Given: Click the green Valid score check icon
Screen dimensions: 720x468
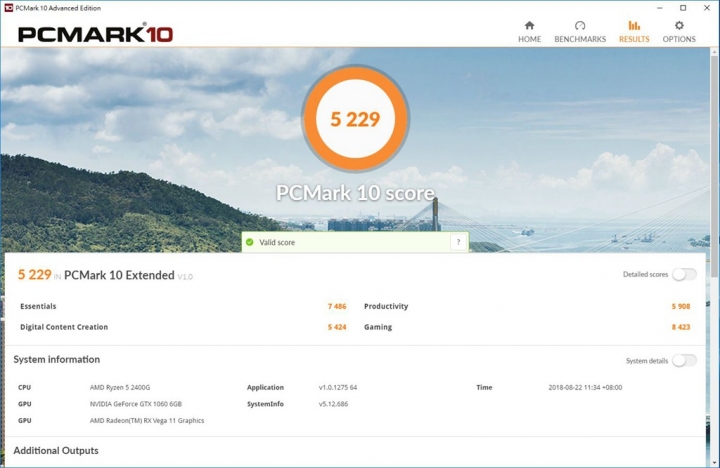Looking at the screenshot, I should click(249, 242).
